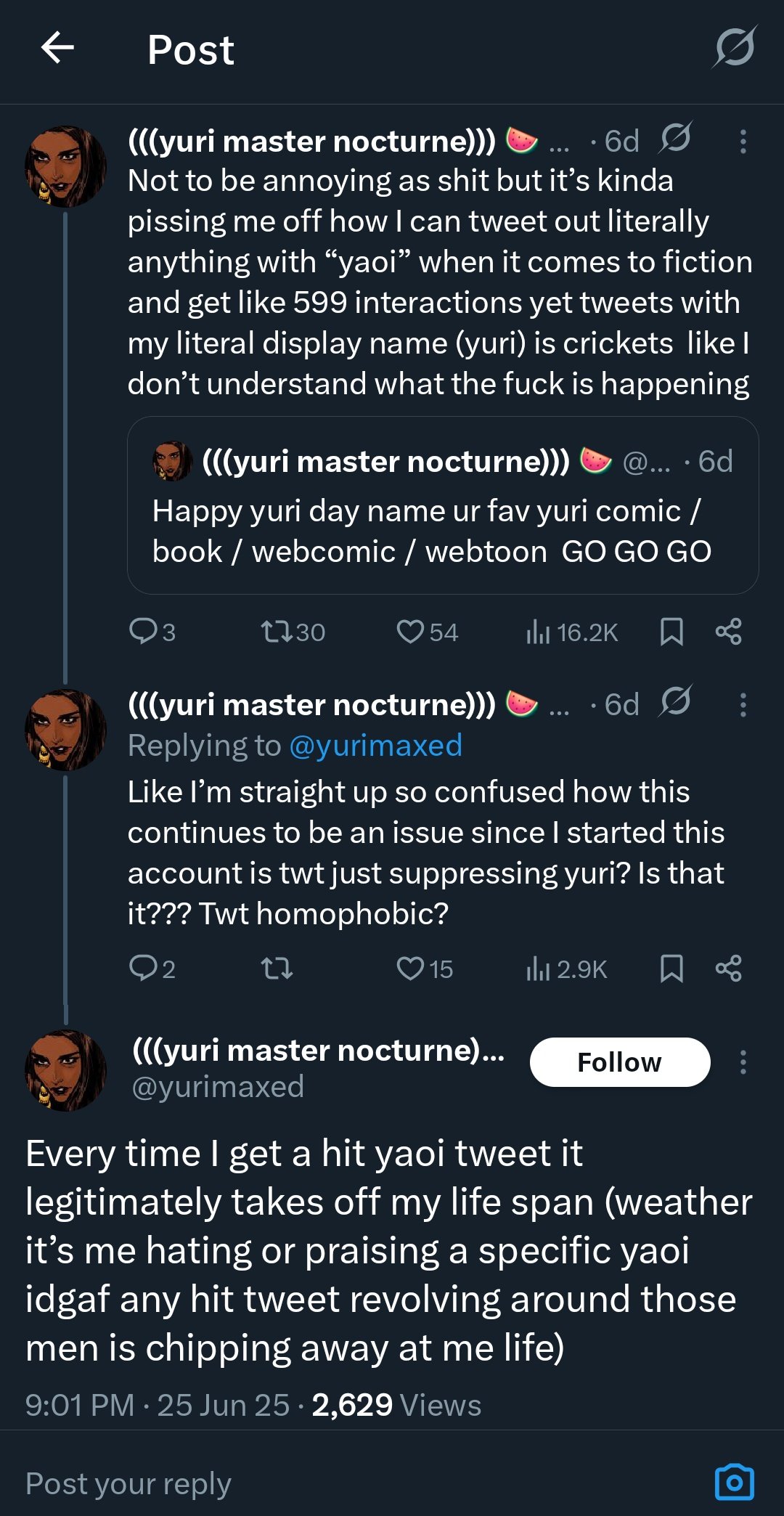Open profile picture of main tweet author
The height and width of the screenshot is (1516, 784).
65,1070
